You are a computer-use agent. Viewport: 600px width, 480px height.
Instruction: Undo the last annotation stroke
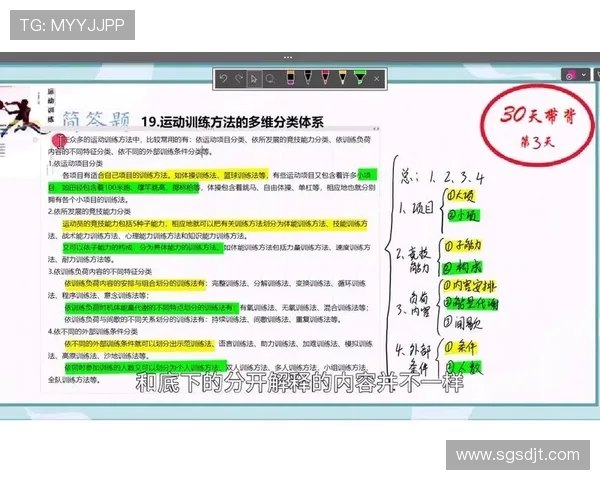pyautogui.click(x=223, y=79)
